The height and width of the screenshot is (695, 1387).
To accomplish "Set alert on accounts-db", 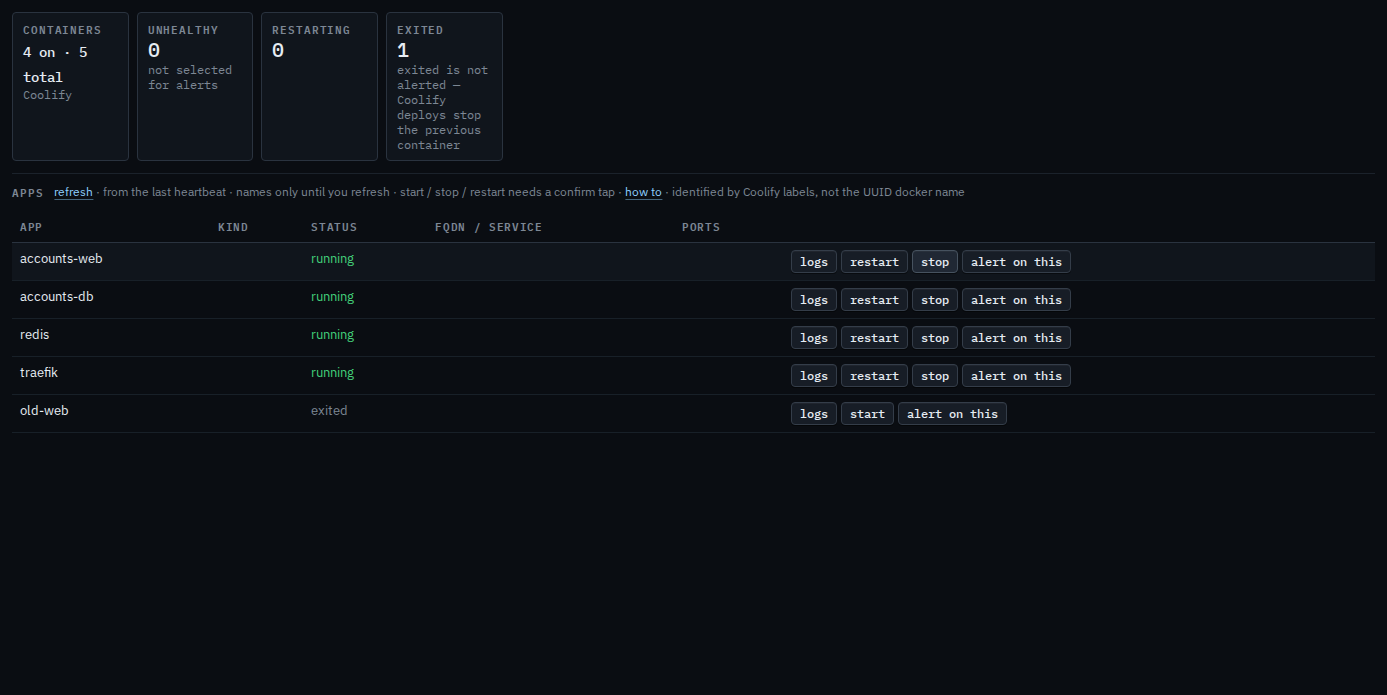I will coord(1016,300).
